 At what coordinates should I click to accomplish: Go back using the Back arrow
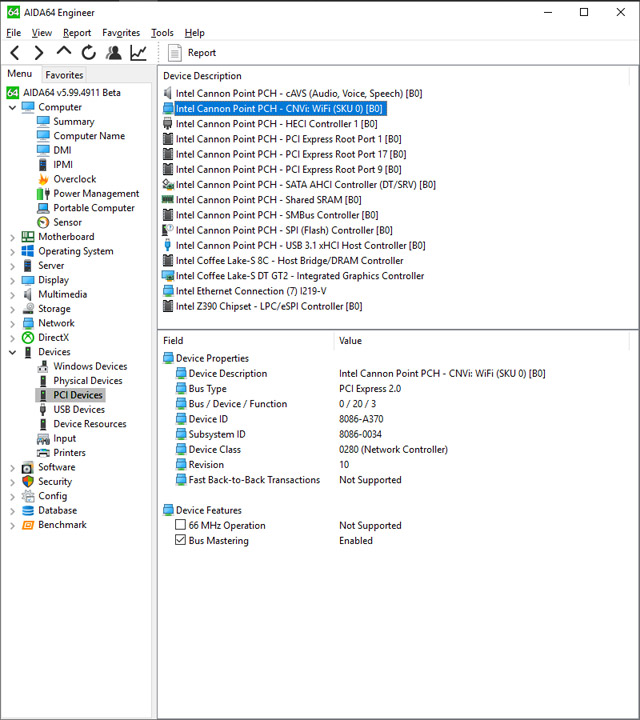pyautogui.click(x=15, y=53)
